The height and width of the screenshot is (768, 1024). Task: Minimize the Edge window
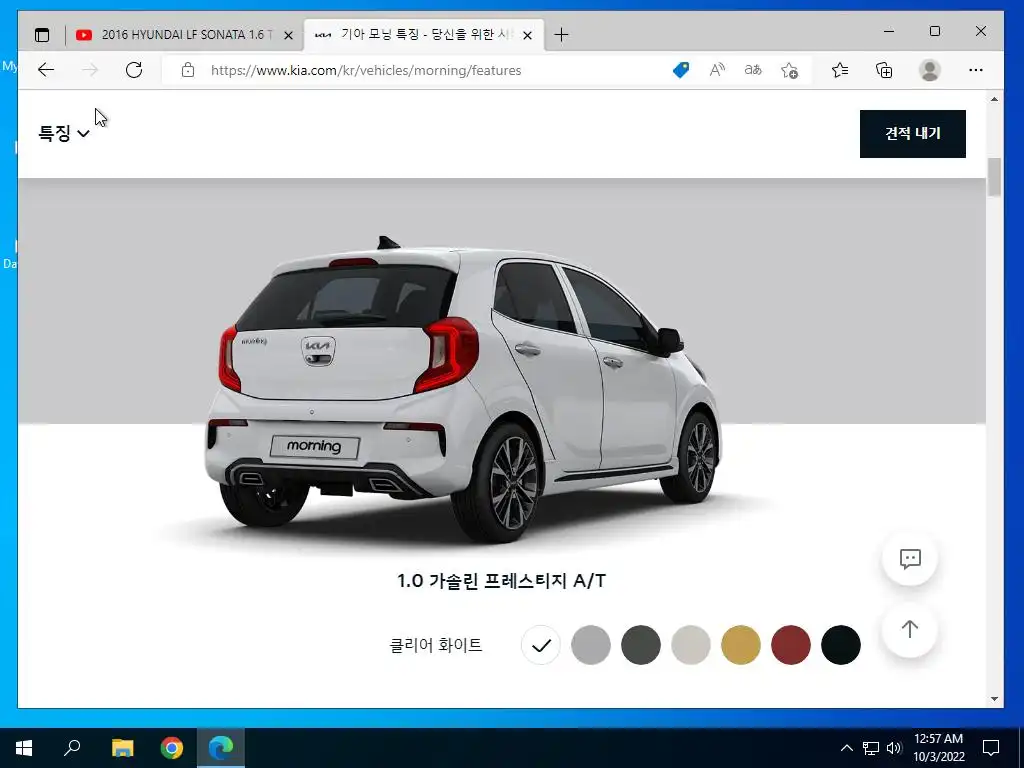pyautogui.click(x=889, y=31)
